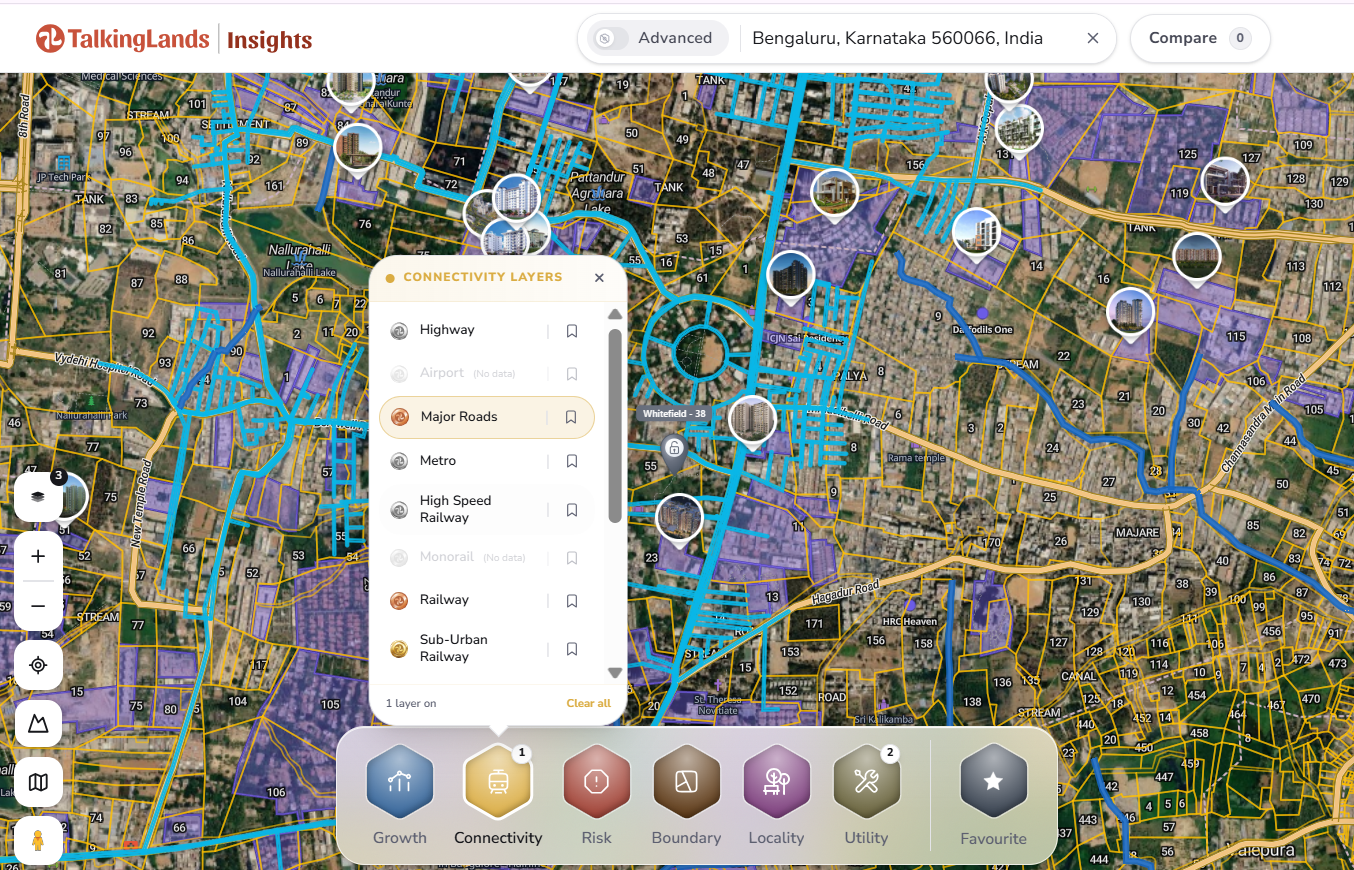Activate the street view pegman icon
The image size is (1354, 870).
pyautogui.click(x=38, y=840)
